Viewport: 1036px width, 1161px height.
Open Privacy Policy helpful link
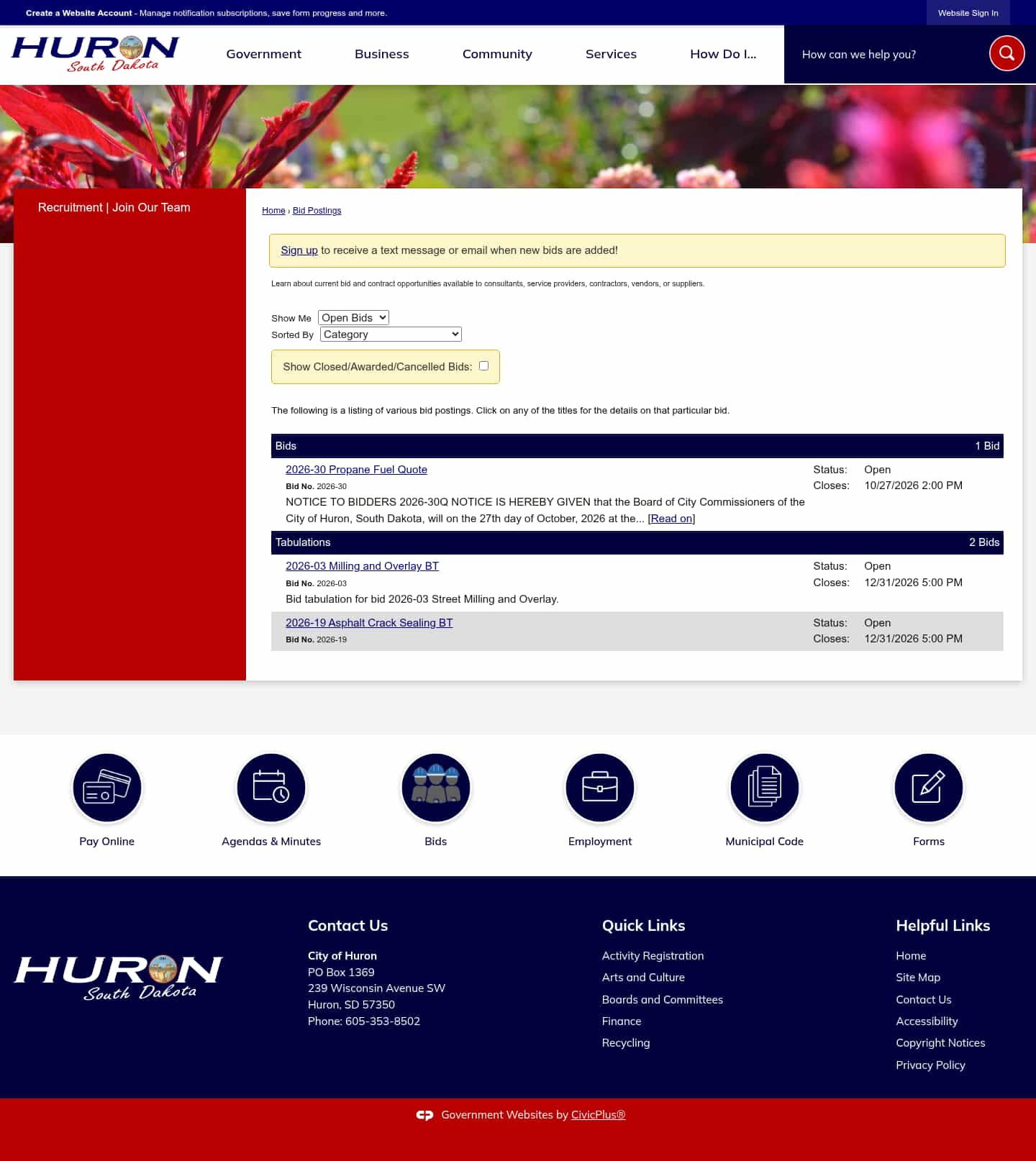[x=930, y=1065]
